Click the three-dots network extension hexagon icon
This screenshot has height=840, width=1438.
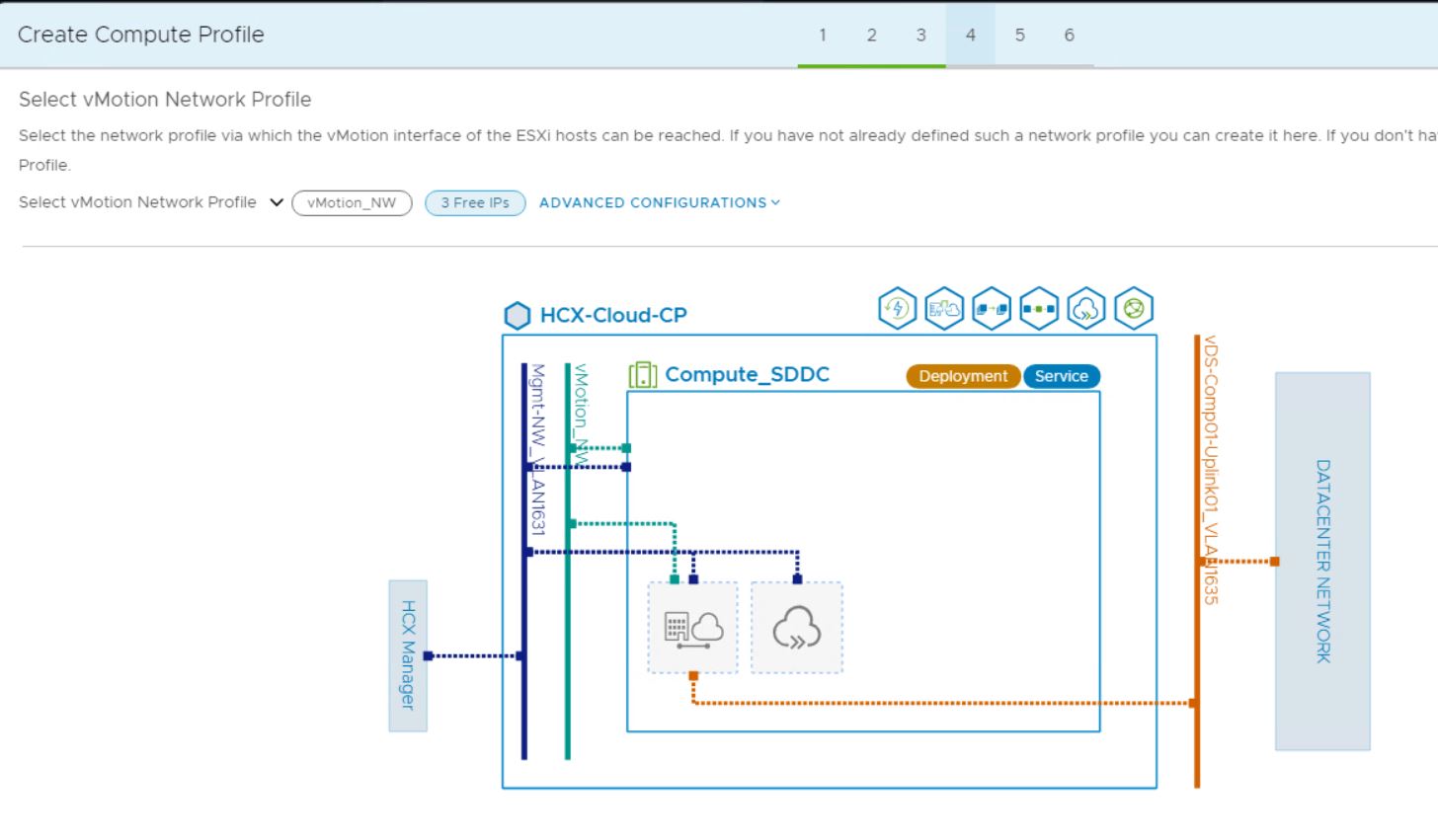[x=1039, y=309]
